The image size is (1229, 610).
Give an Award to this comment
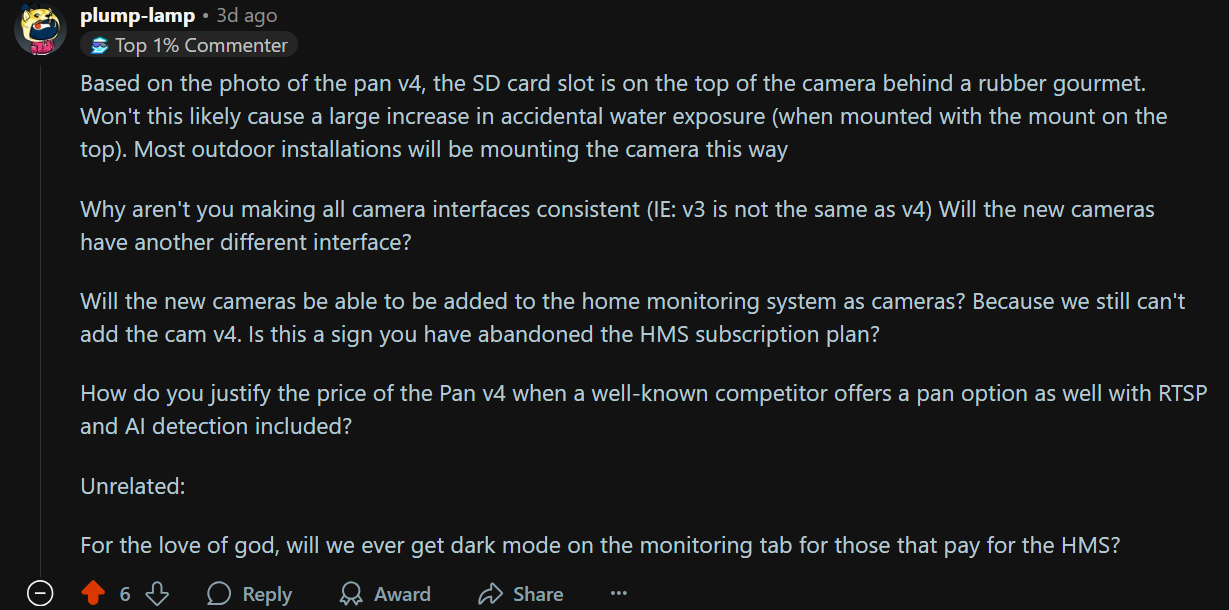385,594
